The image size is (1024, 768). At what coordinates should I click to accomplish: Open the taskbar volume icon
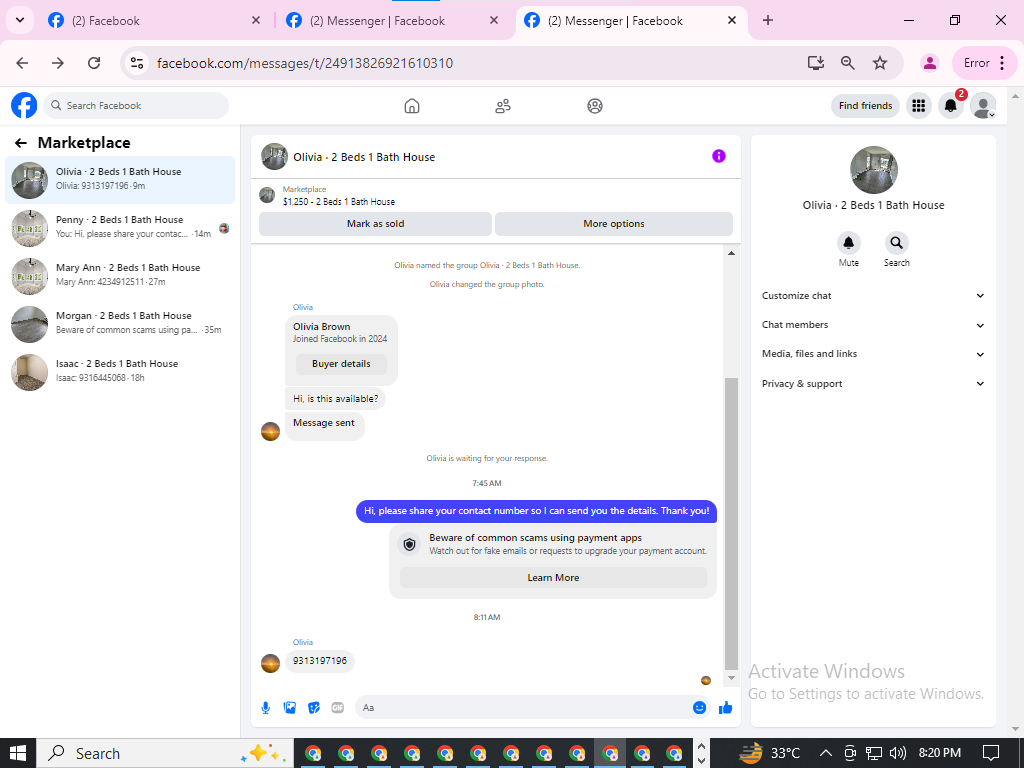[x=897, y=753]
